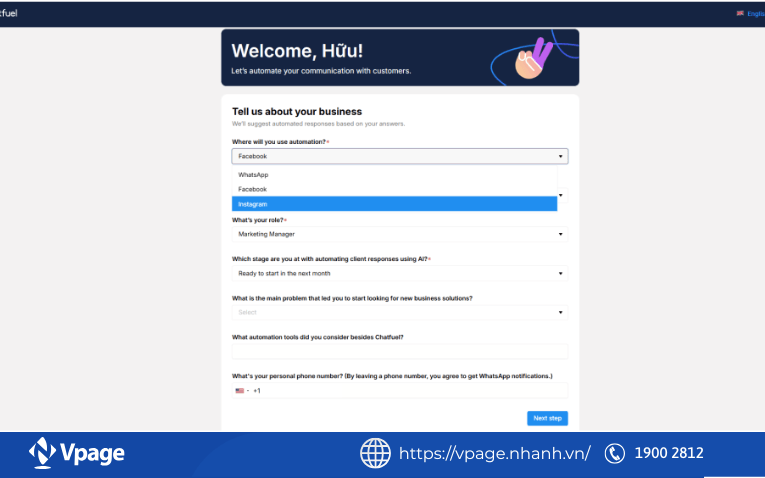This screenshot has width=765, height=478.
Task: Click the dropdown arrow partly hidden behind list
Action: point(561,195)
